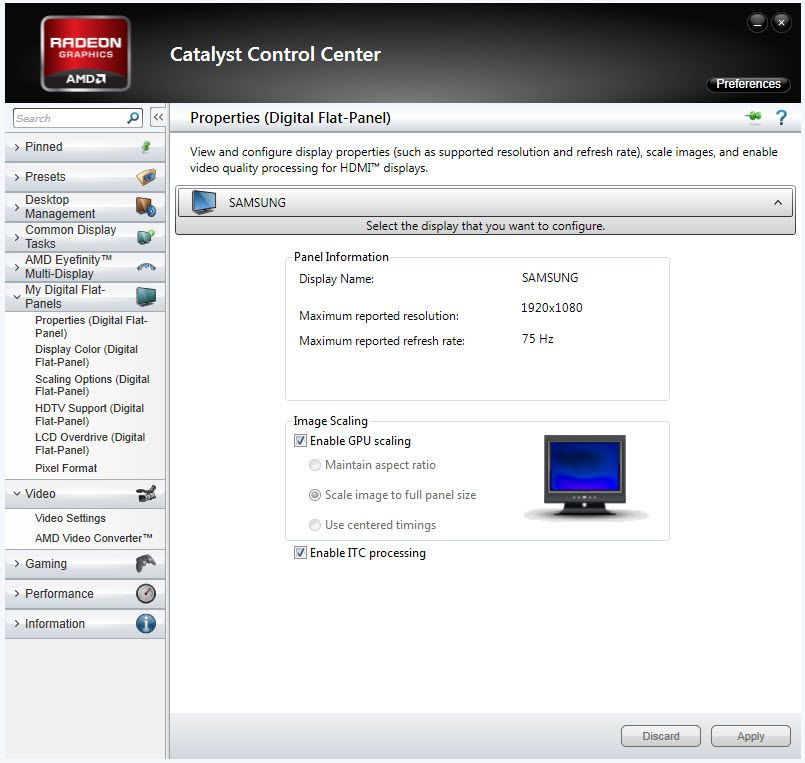Image resolution: width=805 pixels, height=763 pixels.
Task: Click the Properties (Digital Flat-Panel) page title
Action: pyautogui.click(x=290, y=118)
